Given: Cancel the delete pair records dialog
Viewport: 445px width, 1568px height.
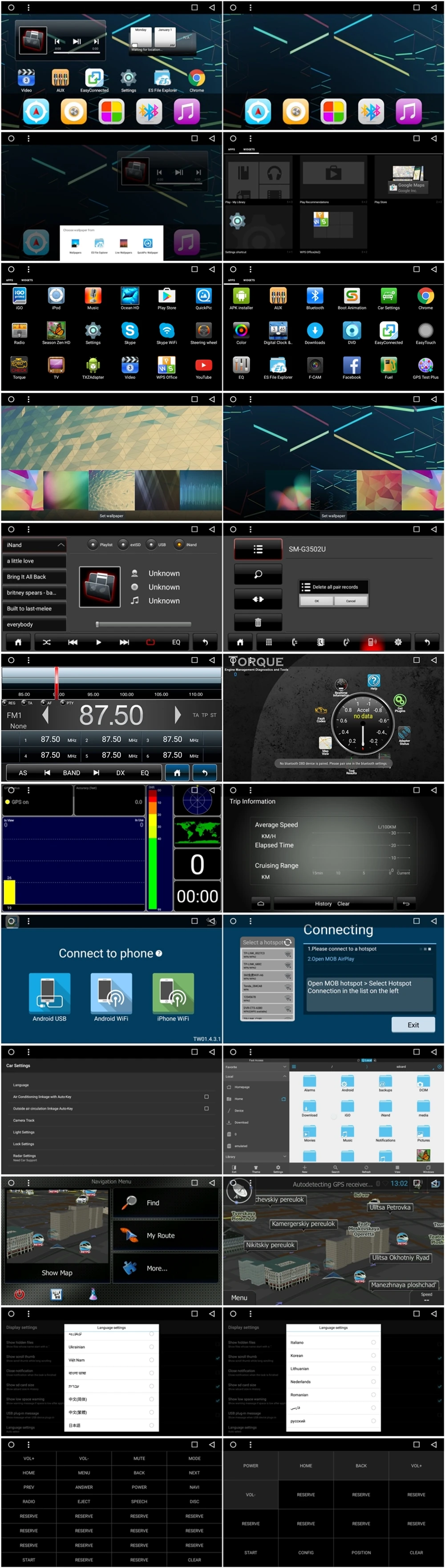Looking at the screenshot, I should point(351,601).
